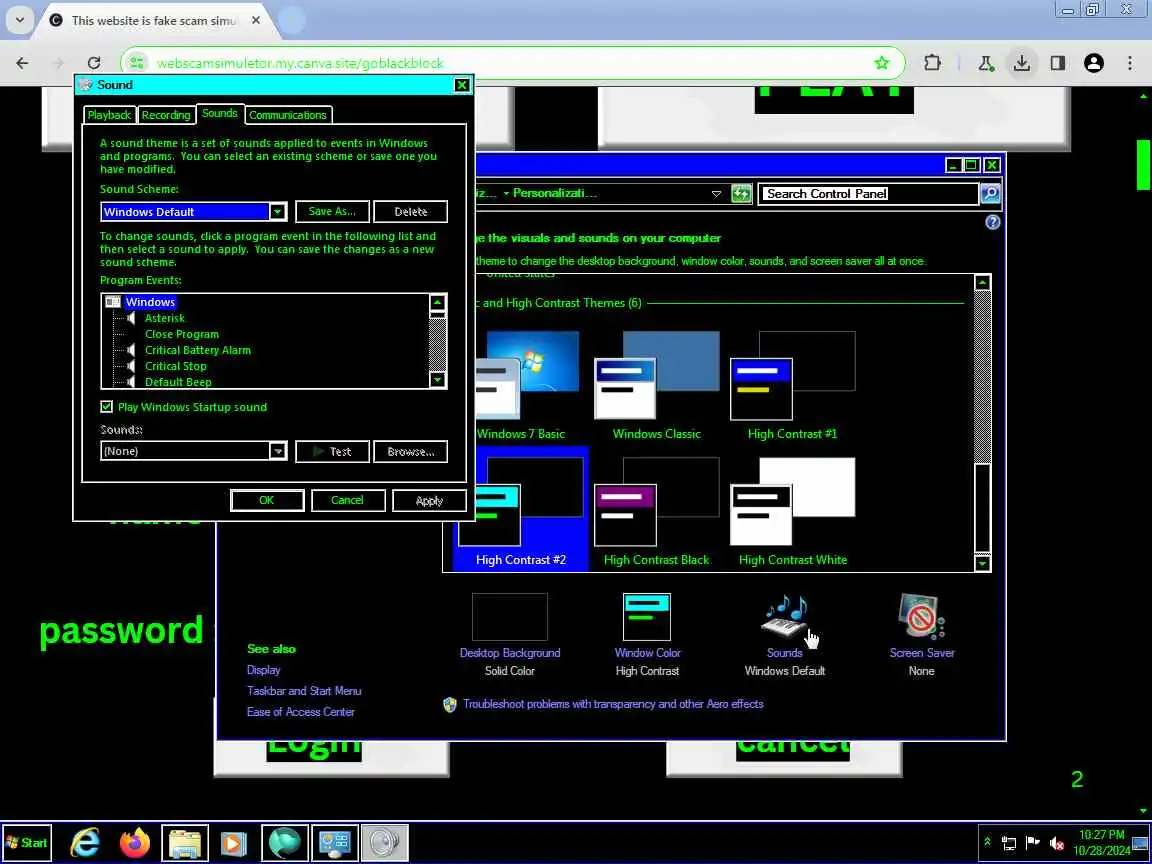This screenshot has width=1152, height=864.
Task: Go back in Chrome
Action: tap(22, 63)
